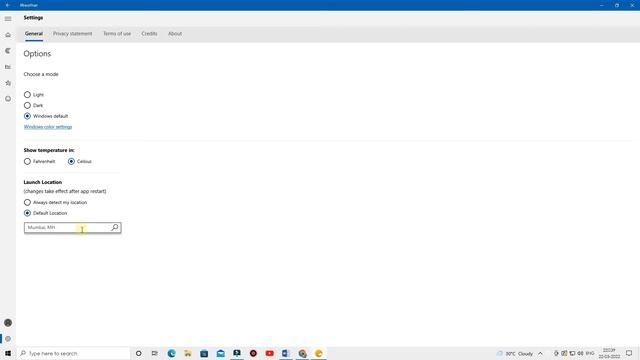Open the Credits tab
Image resolution: width=640 pixels, height=360 pixels.
tap(149, 33)
